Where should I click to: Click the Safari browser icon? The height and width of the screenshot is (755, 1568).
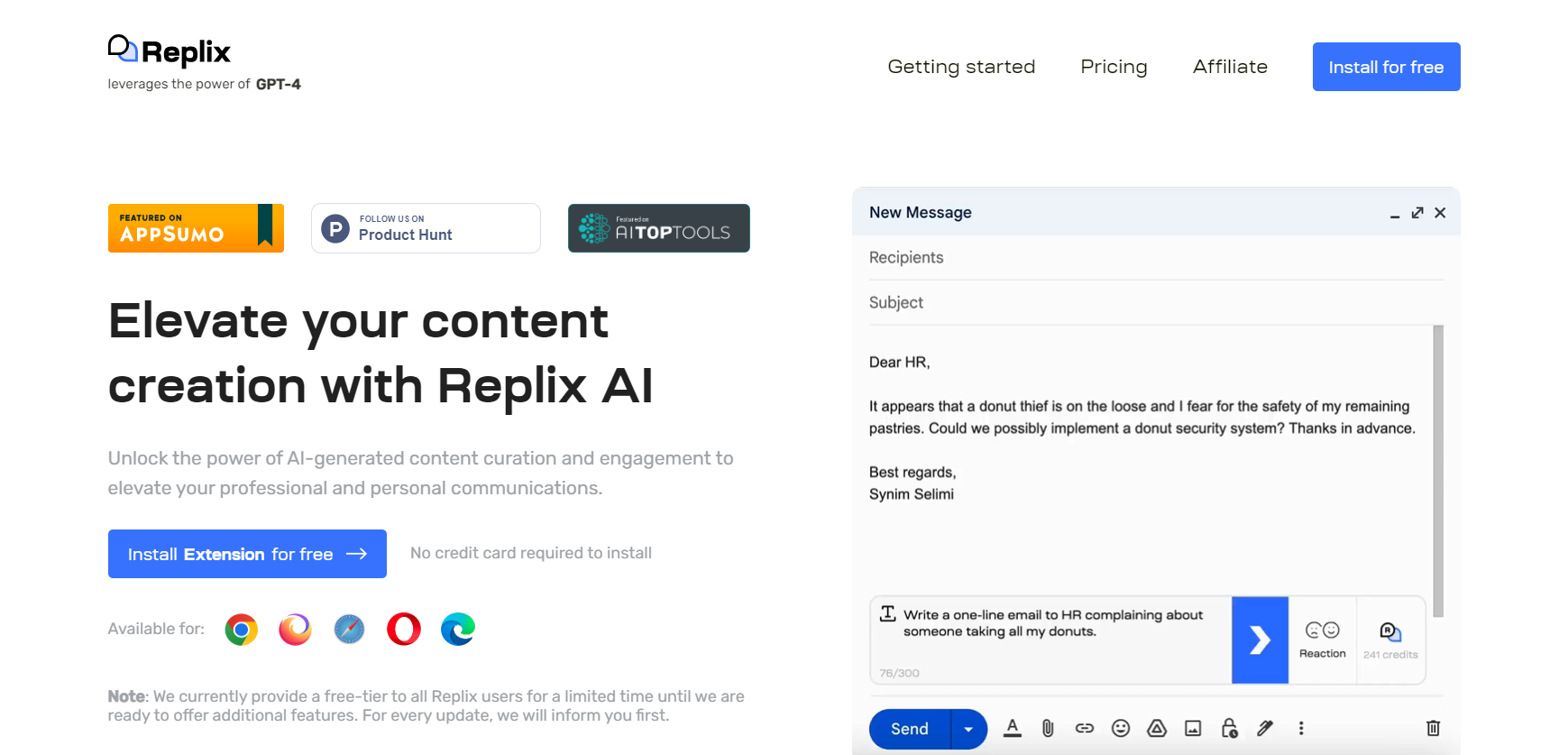point(349,630)
